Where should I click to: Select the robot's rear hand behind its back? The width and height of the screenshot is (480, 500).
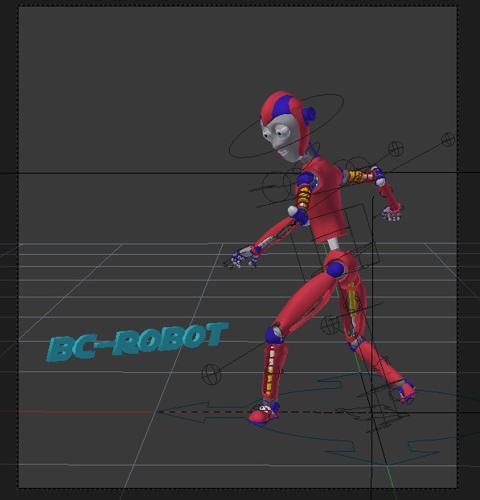pos(392,213)
